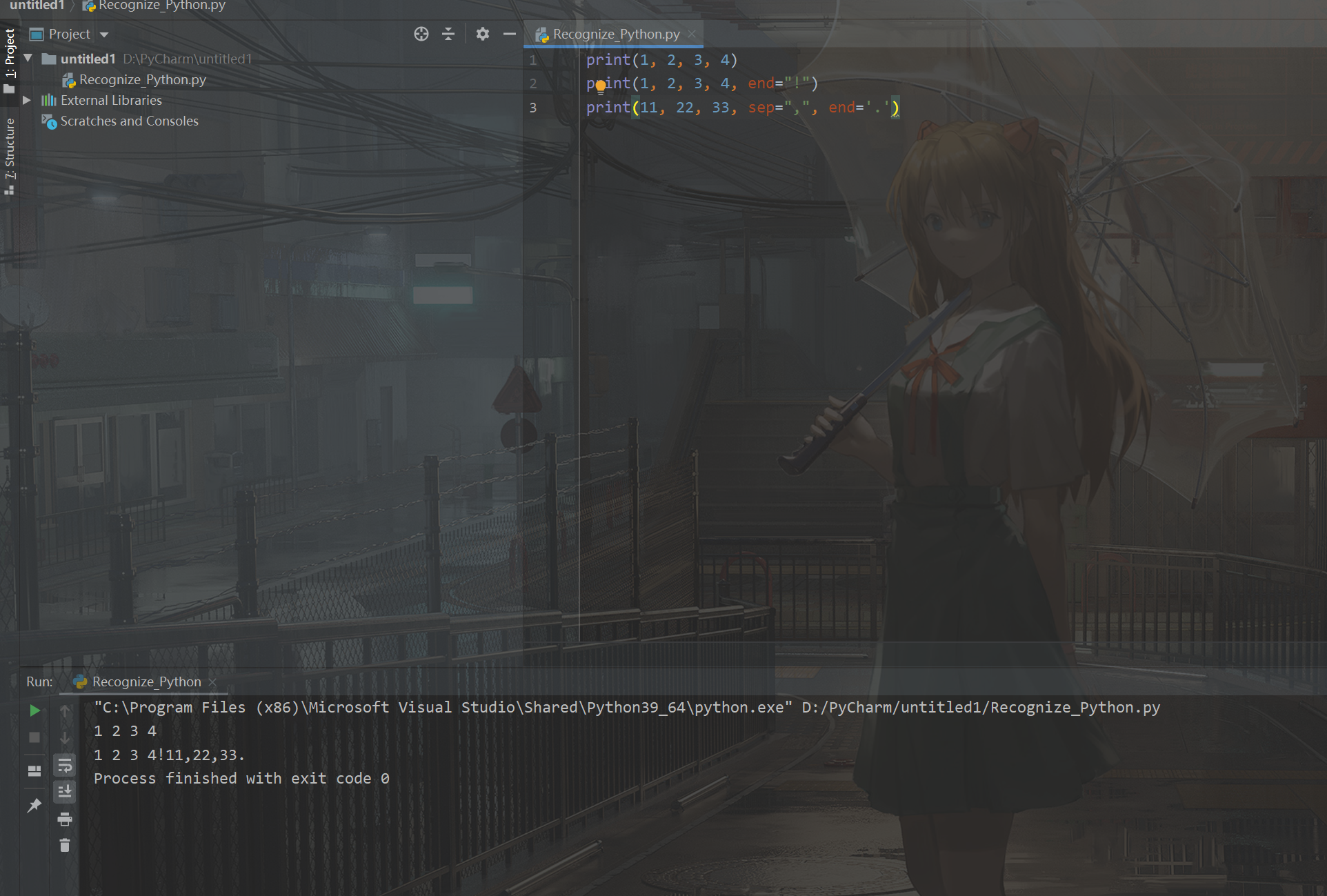Click the Locate/Select Opened File crosshair icon
This screenshot has height=896, width=1327.
(421, 34)
